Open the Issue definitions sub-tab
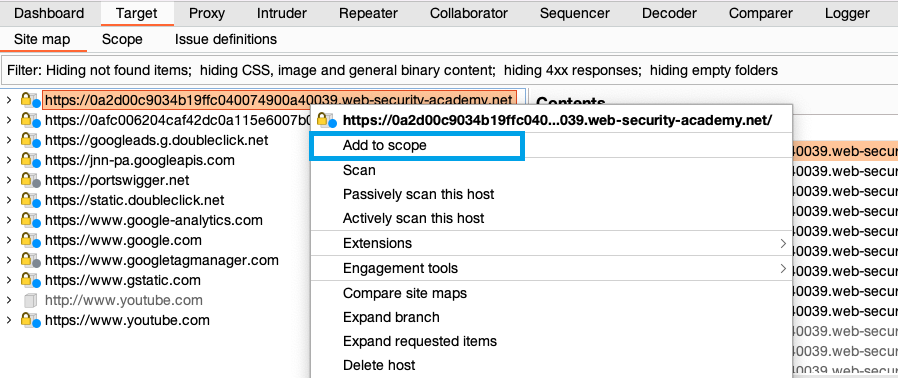 [x=226, y=40]
